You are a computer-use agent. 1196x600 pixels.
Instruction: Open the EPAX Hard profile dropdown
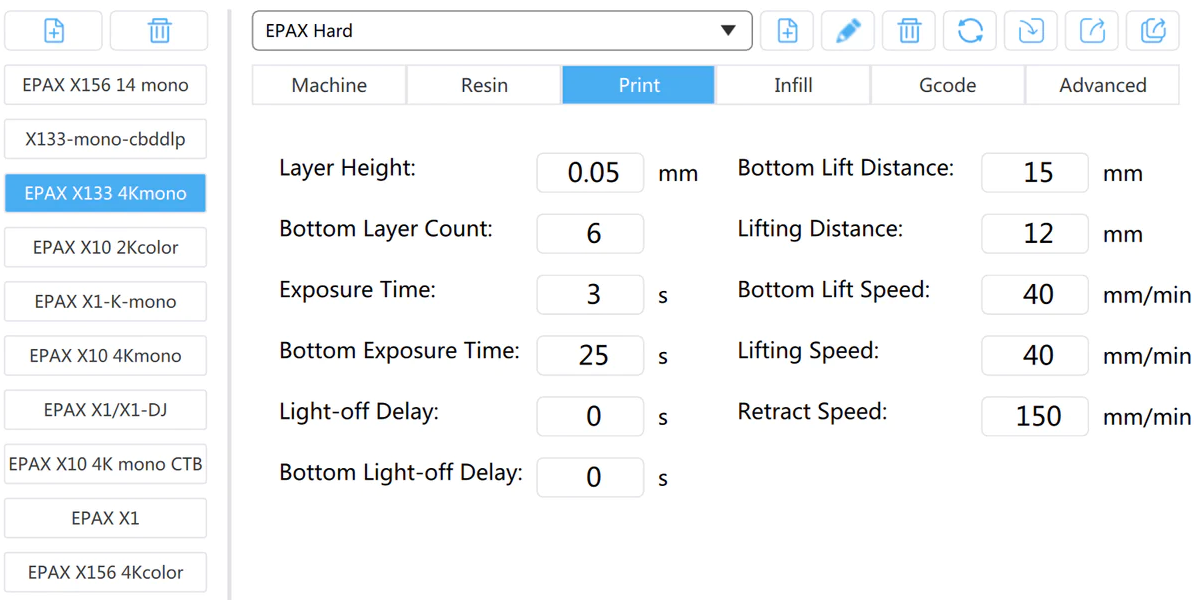[502, 31]
